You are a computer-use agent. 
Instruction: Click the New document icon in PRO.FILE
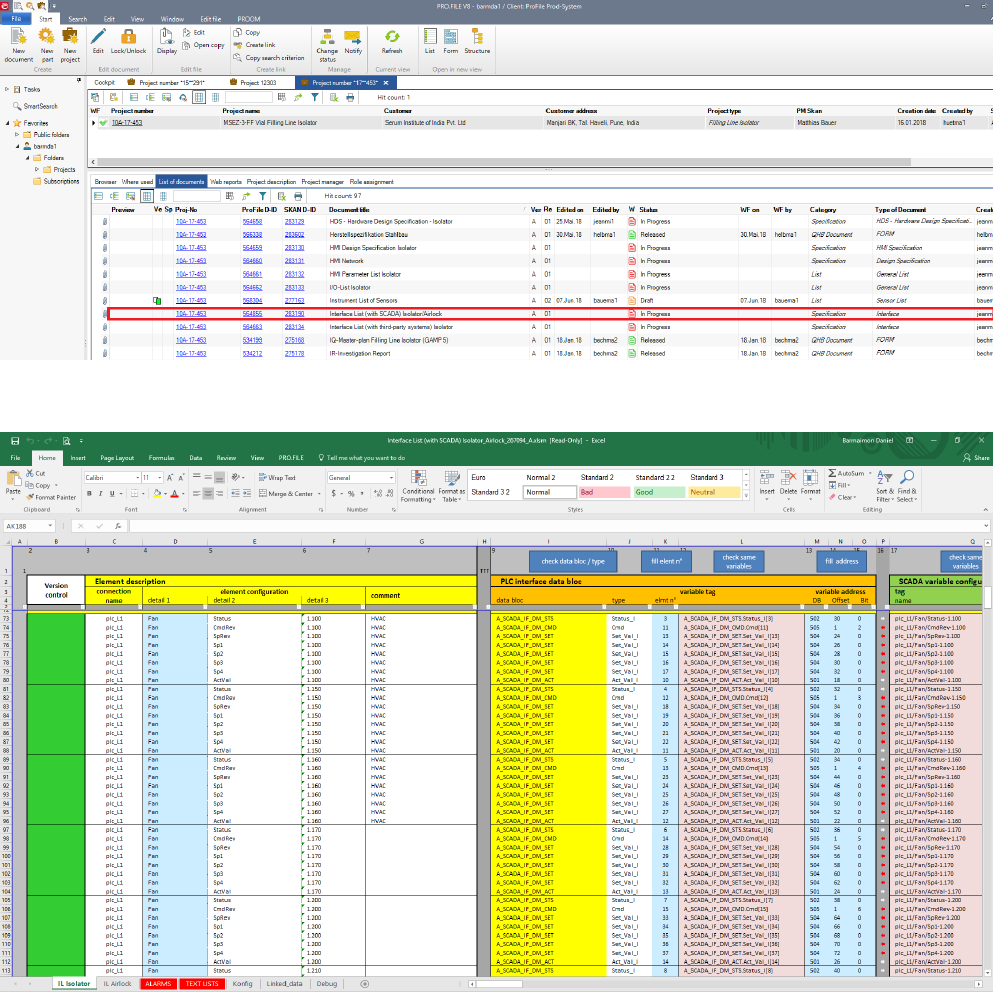(x=18, y=36)
